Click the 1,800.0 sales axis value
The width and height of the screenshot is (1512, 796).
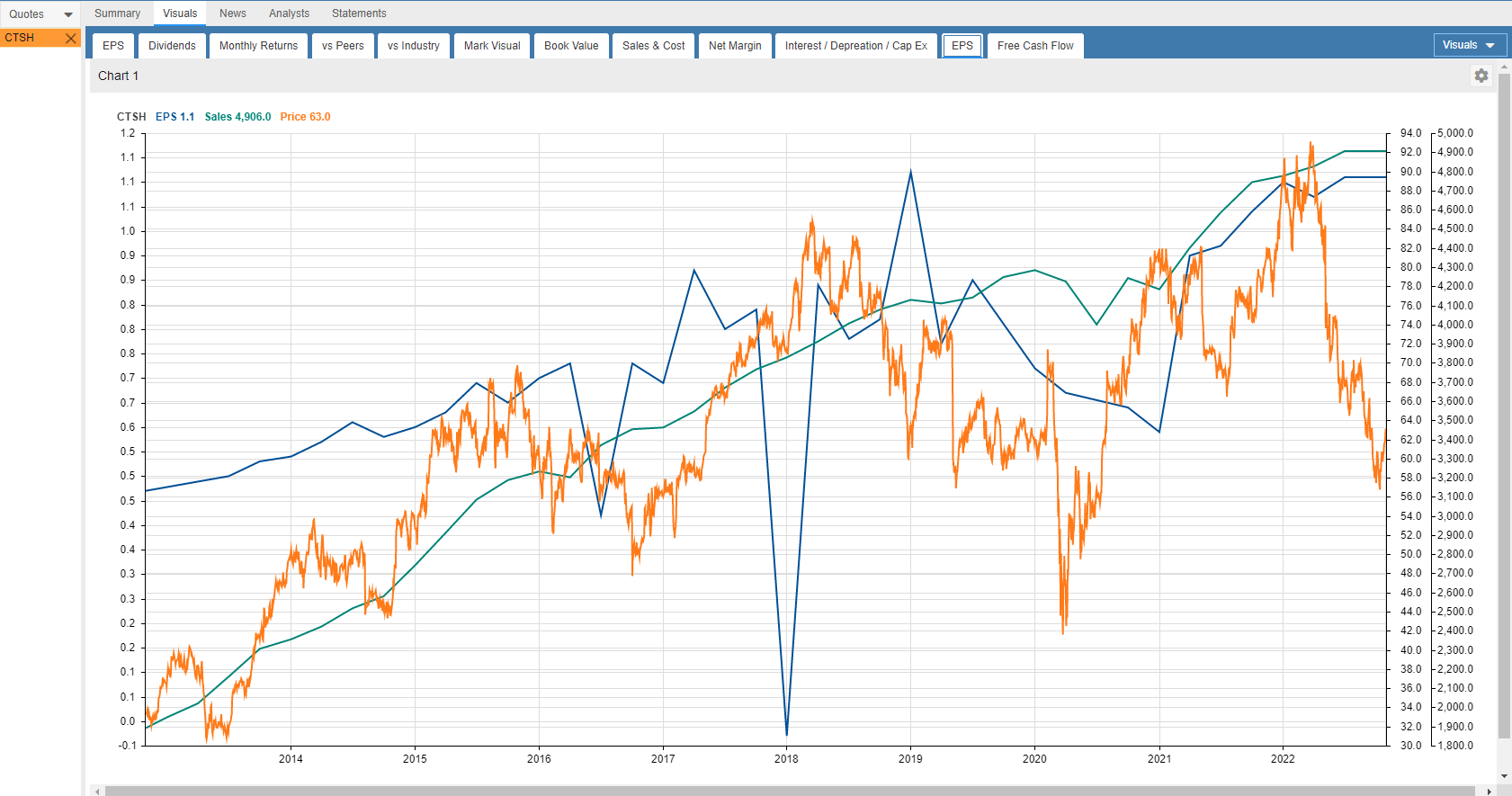(1455, 746)
